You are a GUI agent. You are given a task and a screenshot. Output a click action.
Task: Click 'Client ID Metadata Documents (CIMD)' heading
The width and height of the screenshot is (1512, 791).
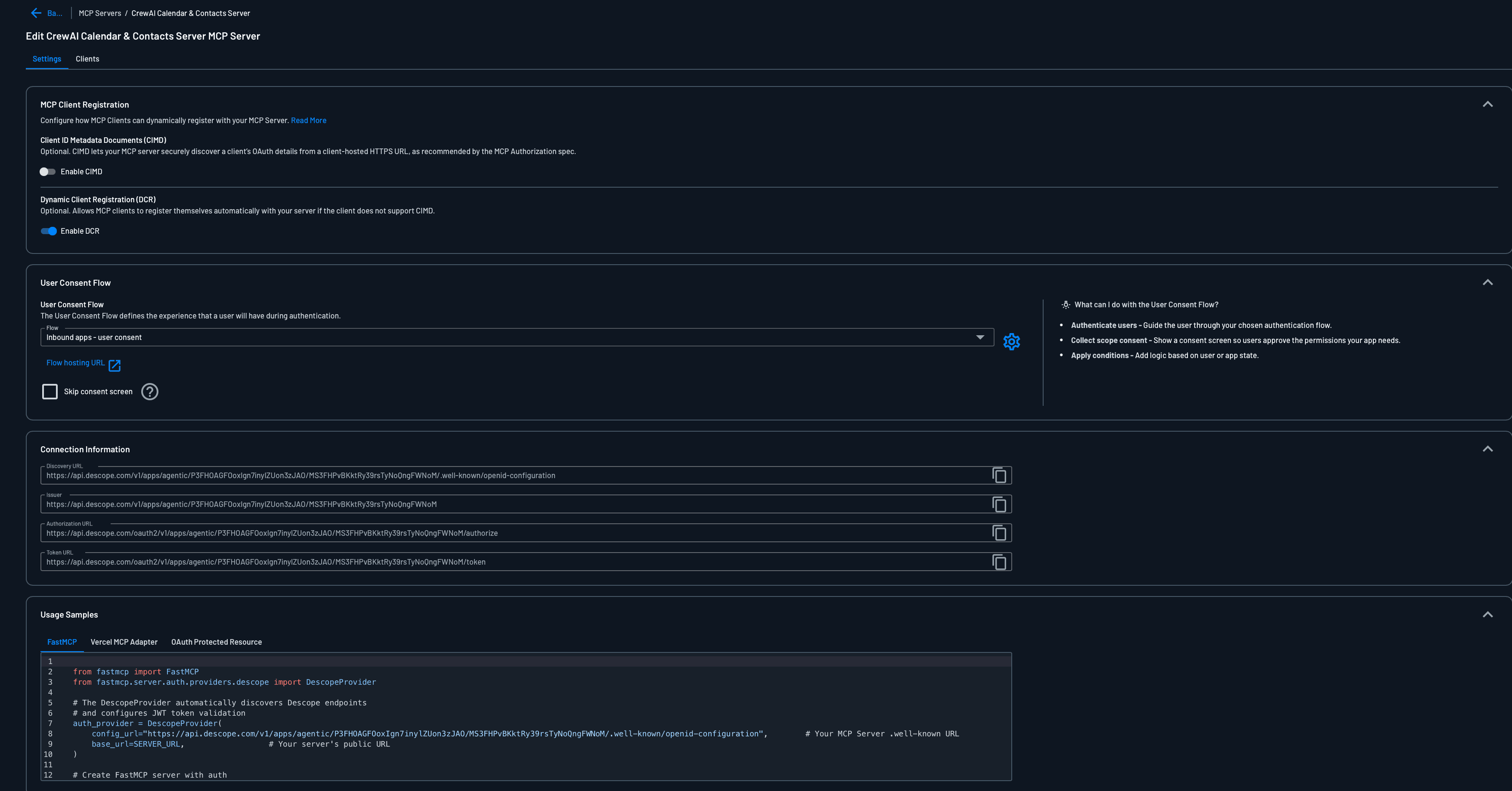[103, 140]
